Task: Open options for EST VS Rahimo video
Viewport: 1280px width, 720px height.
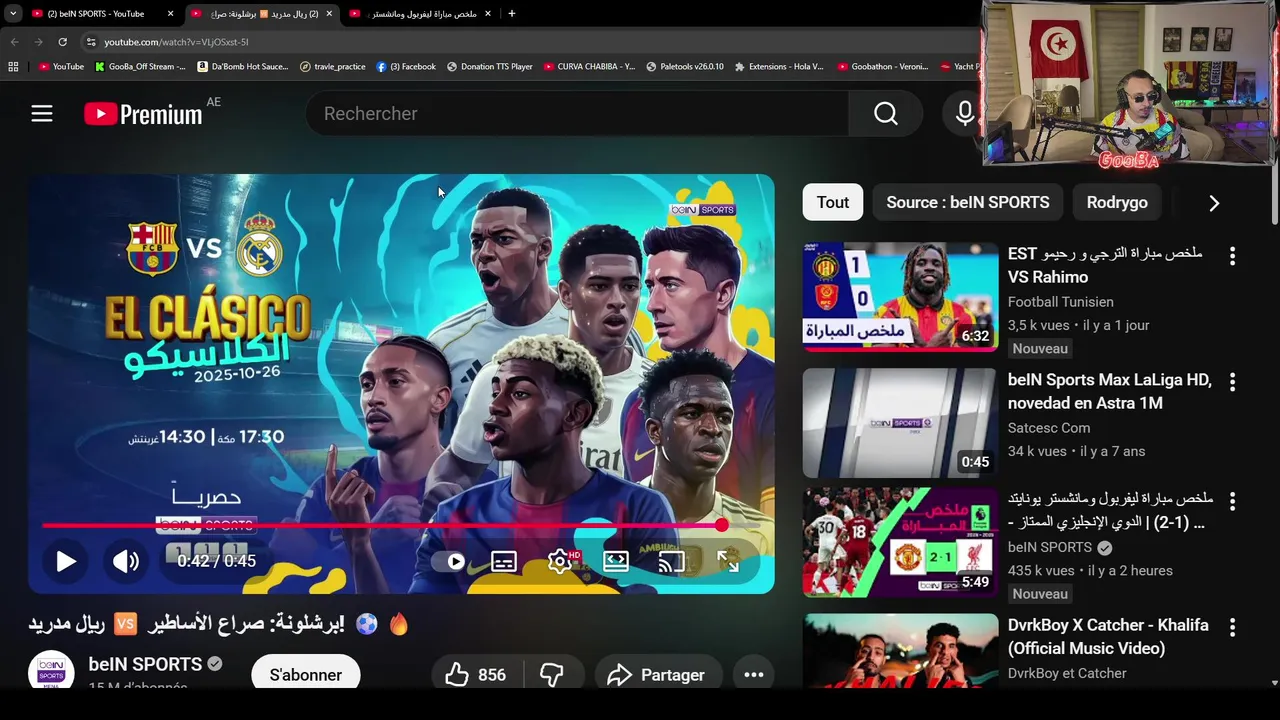Action: (x=1232, y=256)
